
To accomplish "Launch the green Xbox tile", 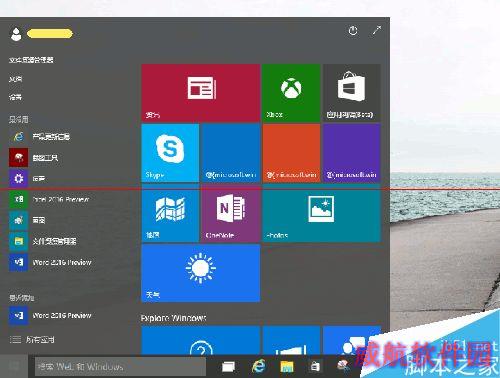I will tap(291, 93).
